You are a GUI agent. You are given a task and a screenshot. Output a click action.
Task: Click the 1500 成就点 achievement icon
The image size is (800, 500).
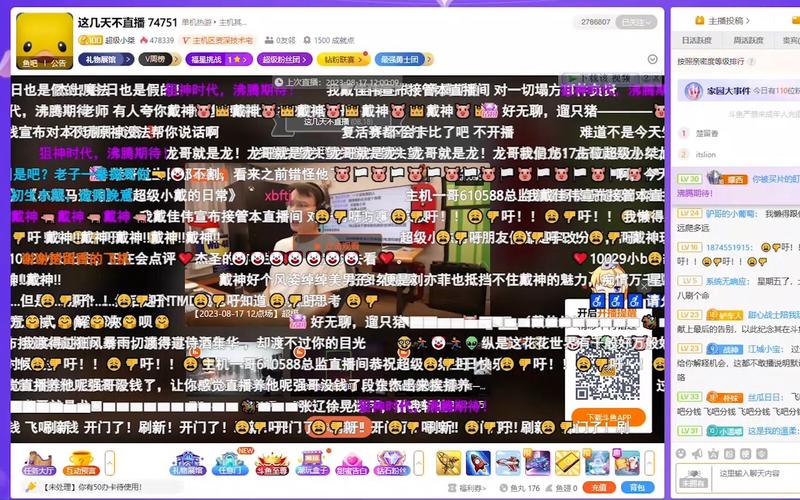click(x=329, y=40)
